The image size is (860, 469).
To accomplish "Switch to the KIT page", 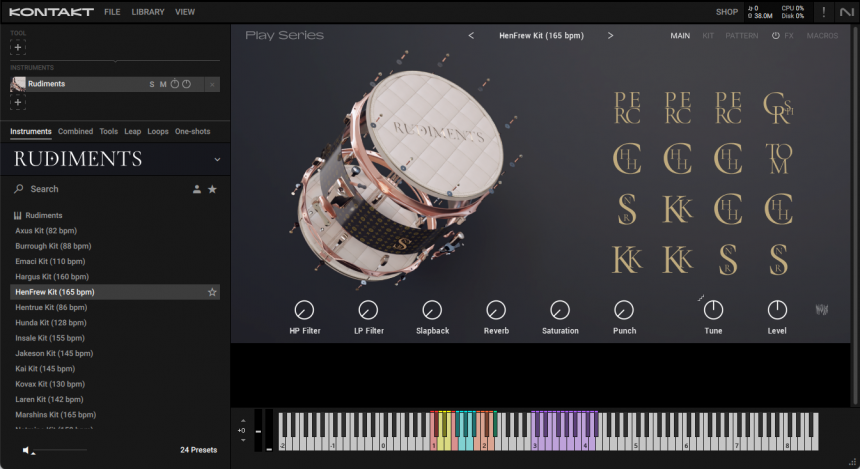I will coord(708,36).
